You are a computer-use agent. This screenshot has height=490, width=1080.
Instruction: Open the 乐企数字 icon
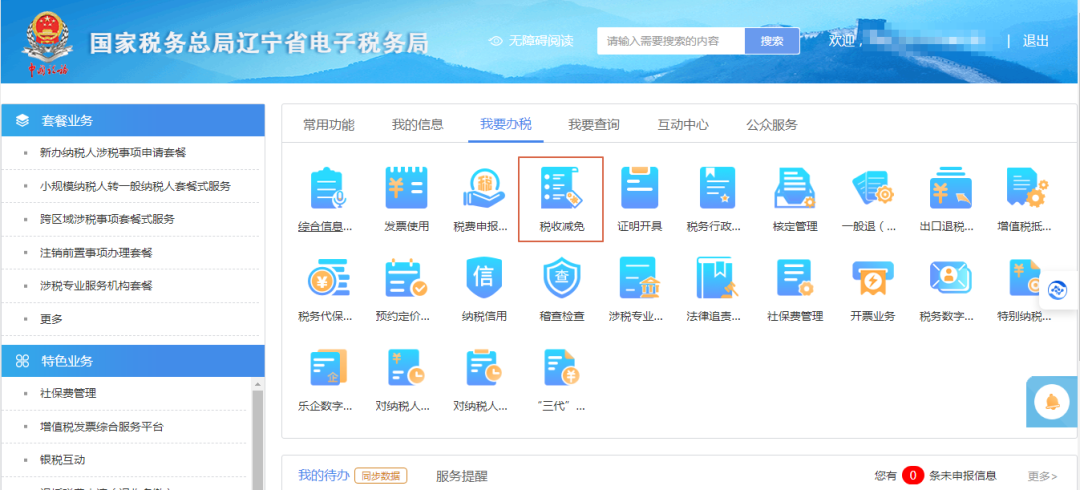pyautogui.click(x=327, y=368)
